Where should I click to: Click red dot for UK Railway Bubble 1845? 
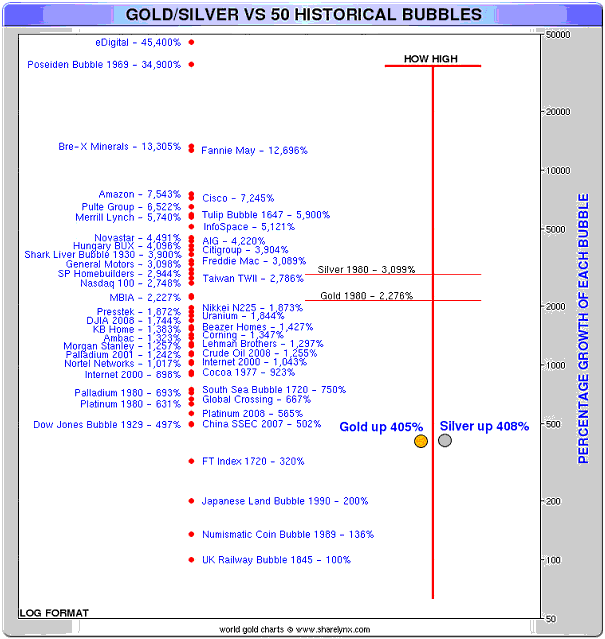191,560
